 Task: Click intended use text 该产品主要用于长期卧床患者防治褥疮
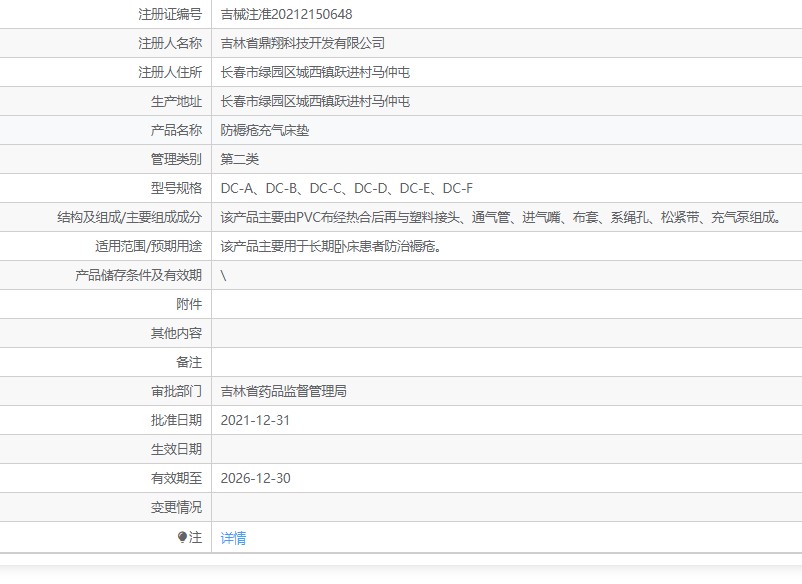331,246
